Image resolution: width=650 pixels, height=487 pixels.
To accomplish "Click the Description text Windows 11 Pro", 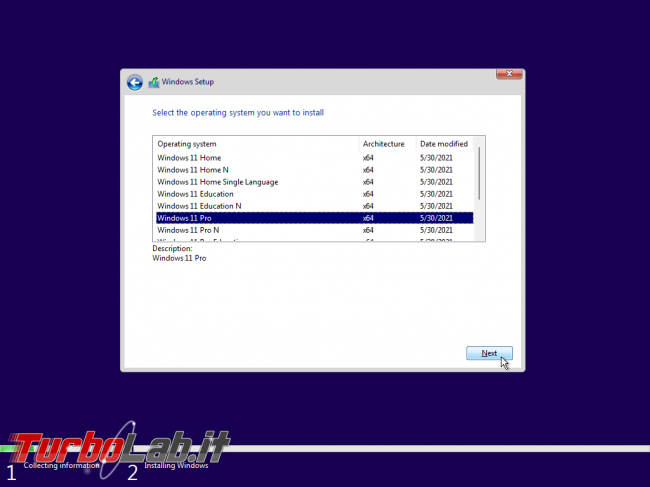I will pos(179,258).
